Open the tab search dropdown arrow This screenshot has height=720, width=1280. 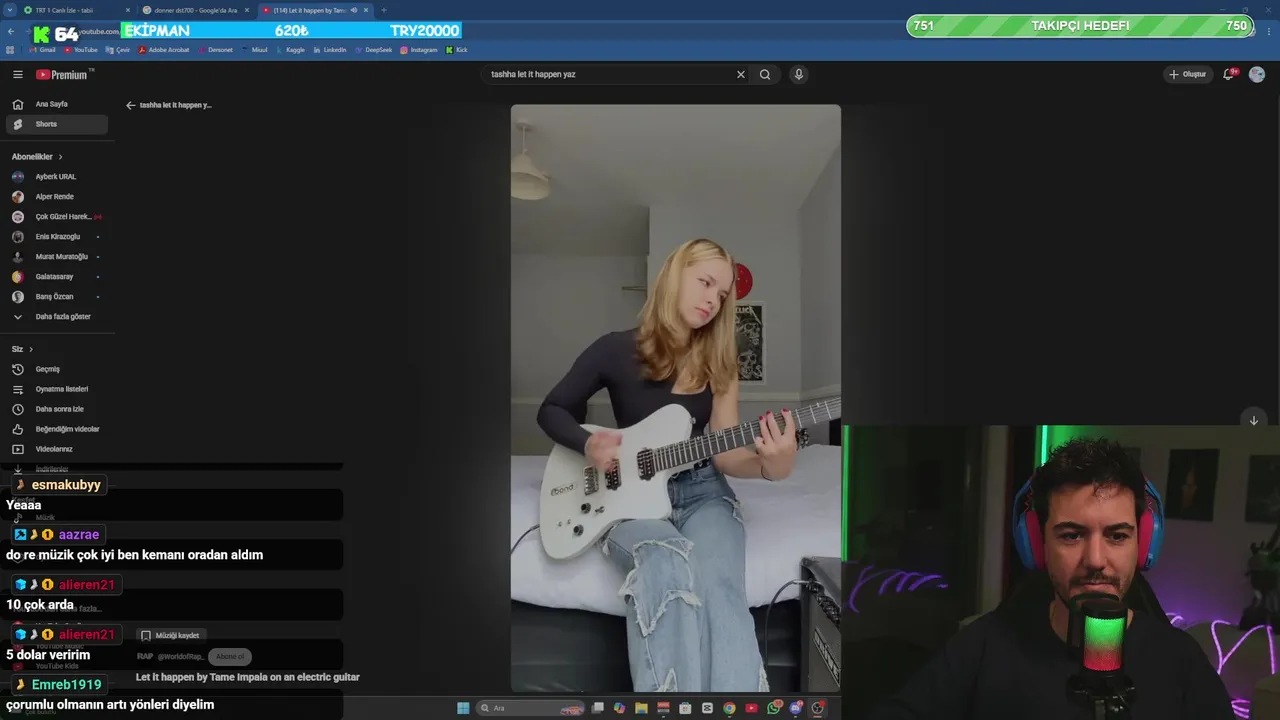[x=9, y=10]
